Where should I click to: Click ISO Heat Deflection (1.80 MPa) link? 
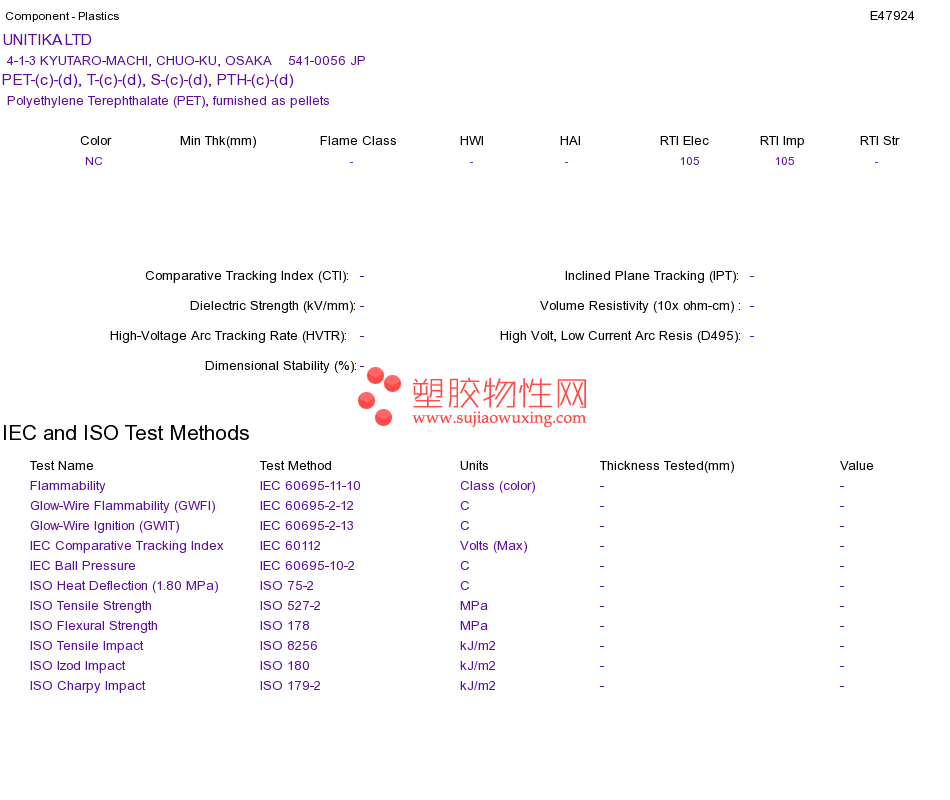[x=124, y=586]
